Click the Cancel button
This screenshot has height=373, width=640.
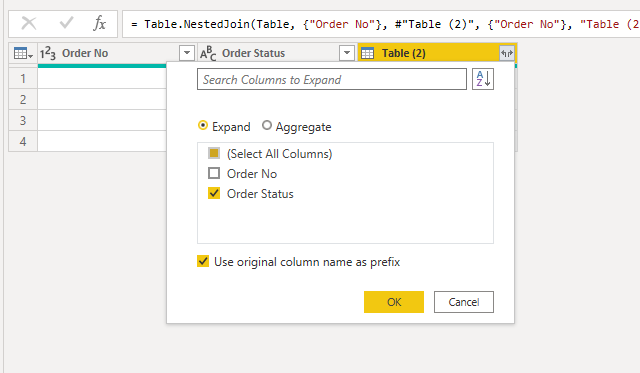coord(464,302)
